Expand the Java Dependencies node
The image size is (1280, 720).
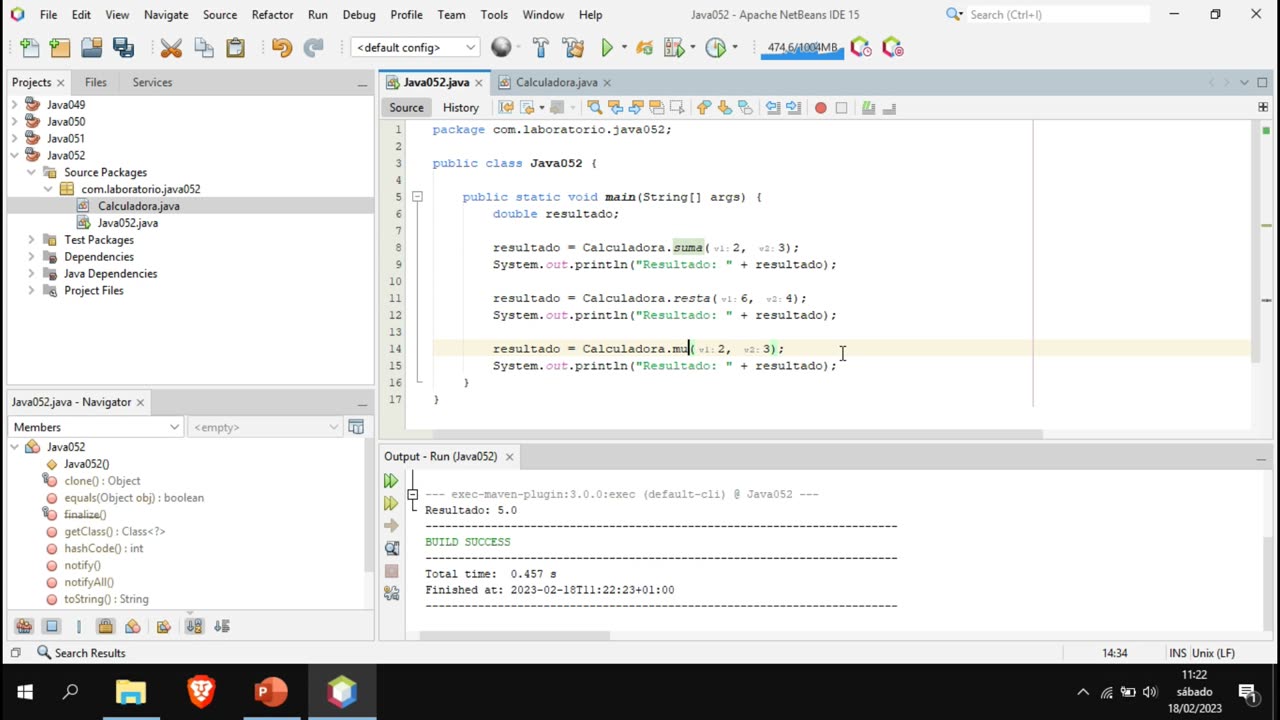[31, 274]
